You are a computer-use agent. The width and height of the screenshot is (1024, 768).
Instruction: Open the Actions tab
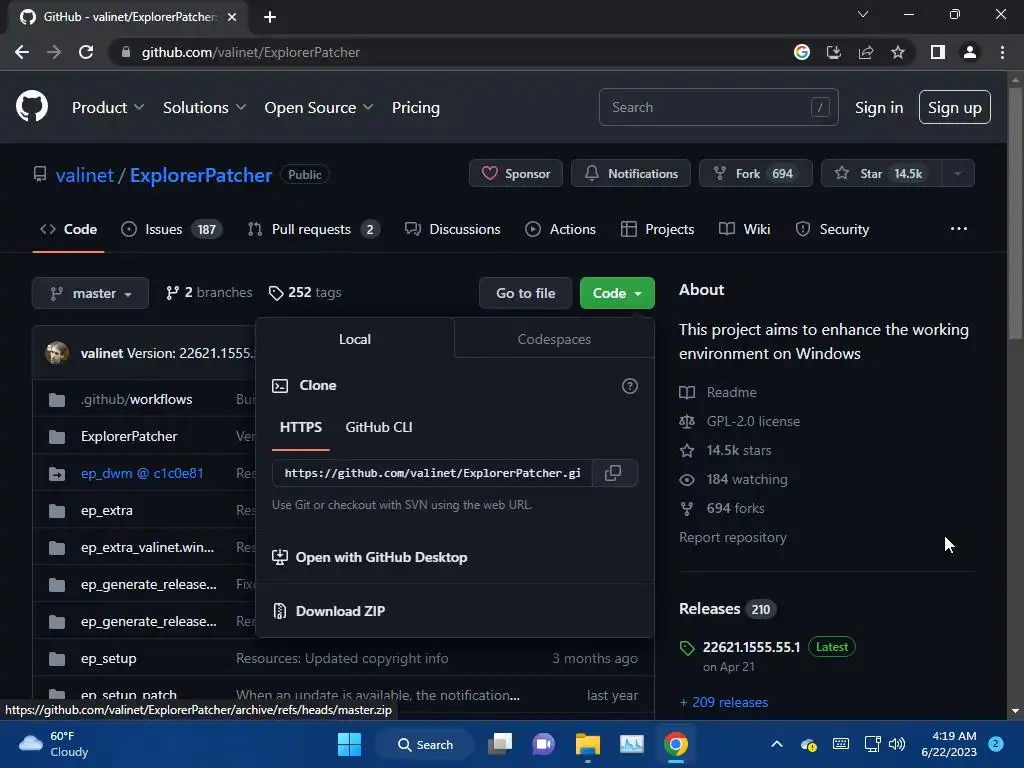[x=560, y=229]
